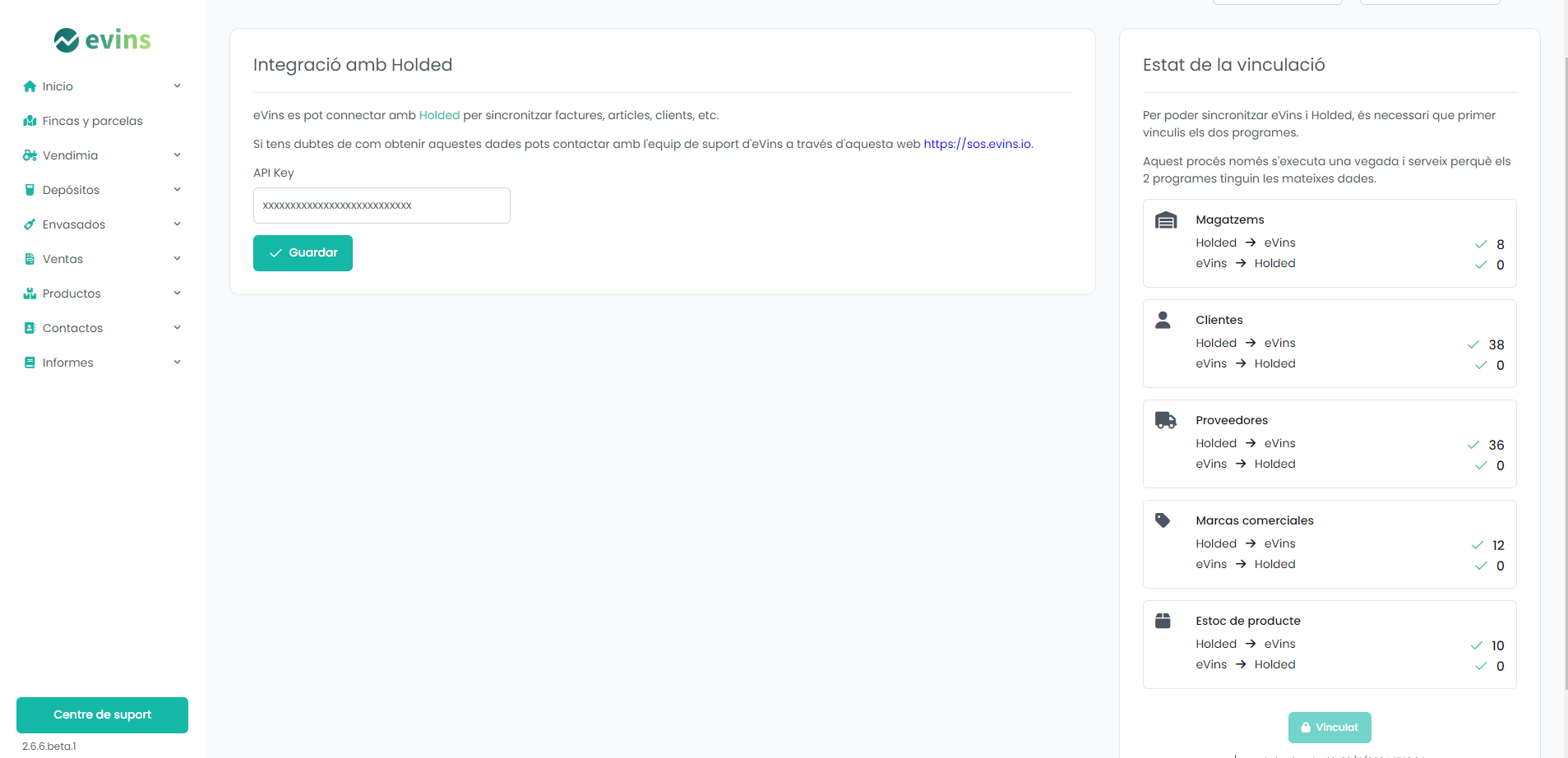The image size is (1568, 758).
Task: Expand the Vendimia menu chevron
Action: [177, 155]
